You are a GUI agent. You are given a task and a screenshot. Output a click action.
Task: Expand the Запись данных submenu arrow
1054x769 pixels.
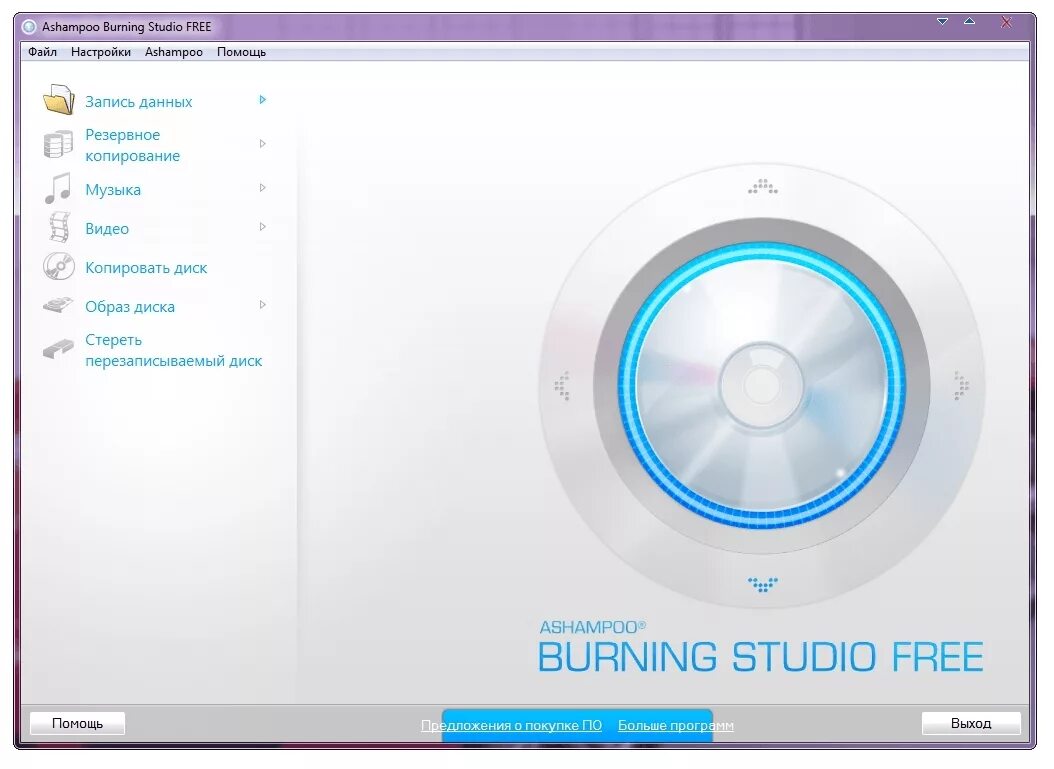(x=263, y=99)
